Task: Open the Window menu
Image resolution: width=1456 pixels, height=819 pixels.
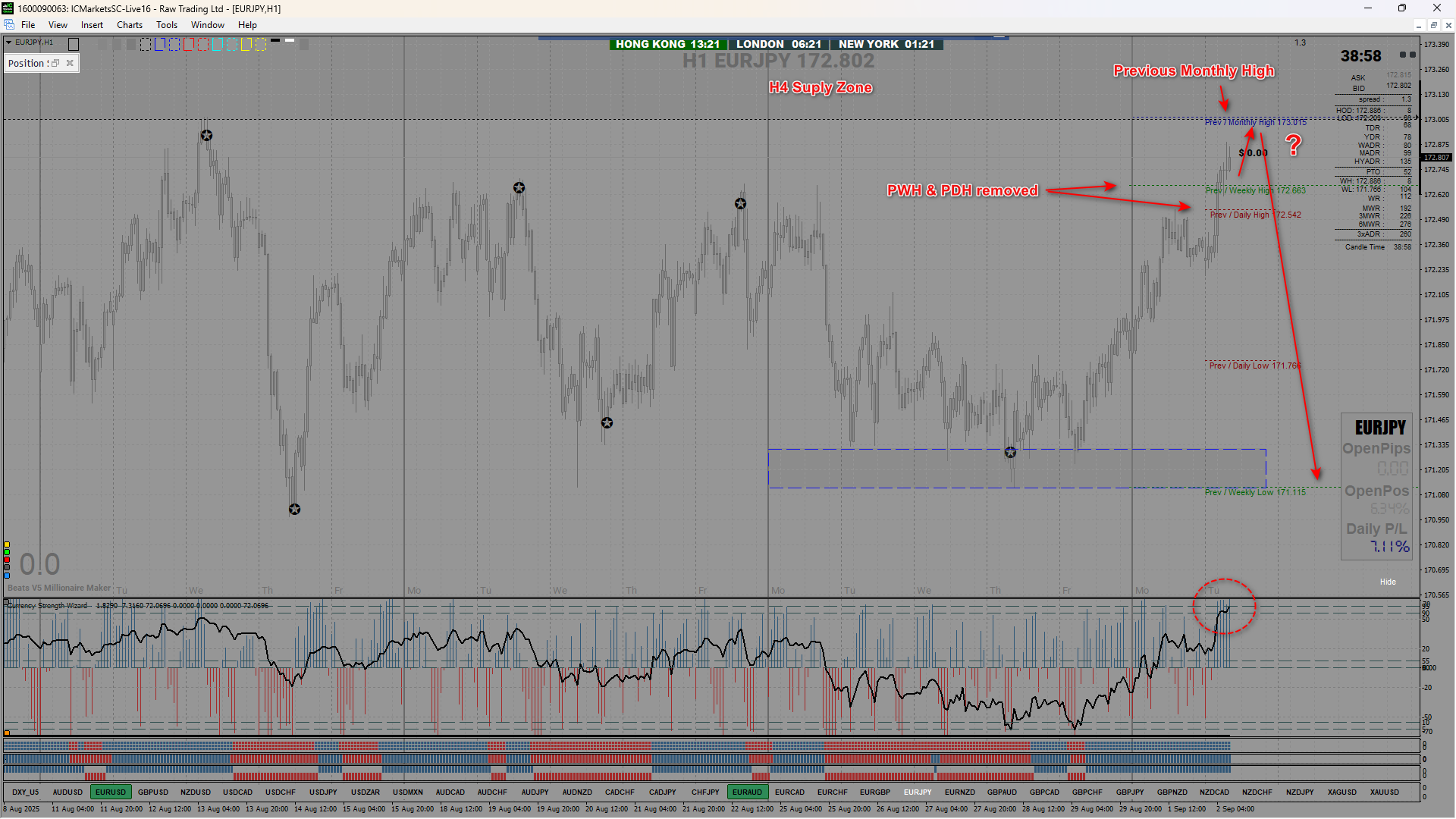Action: pyautogui.click(x=207, y=25)
